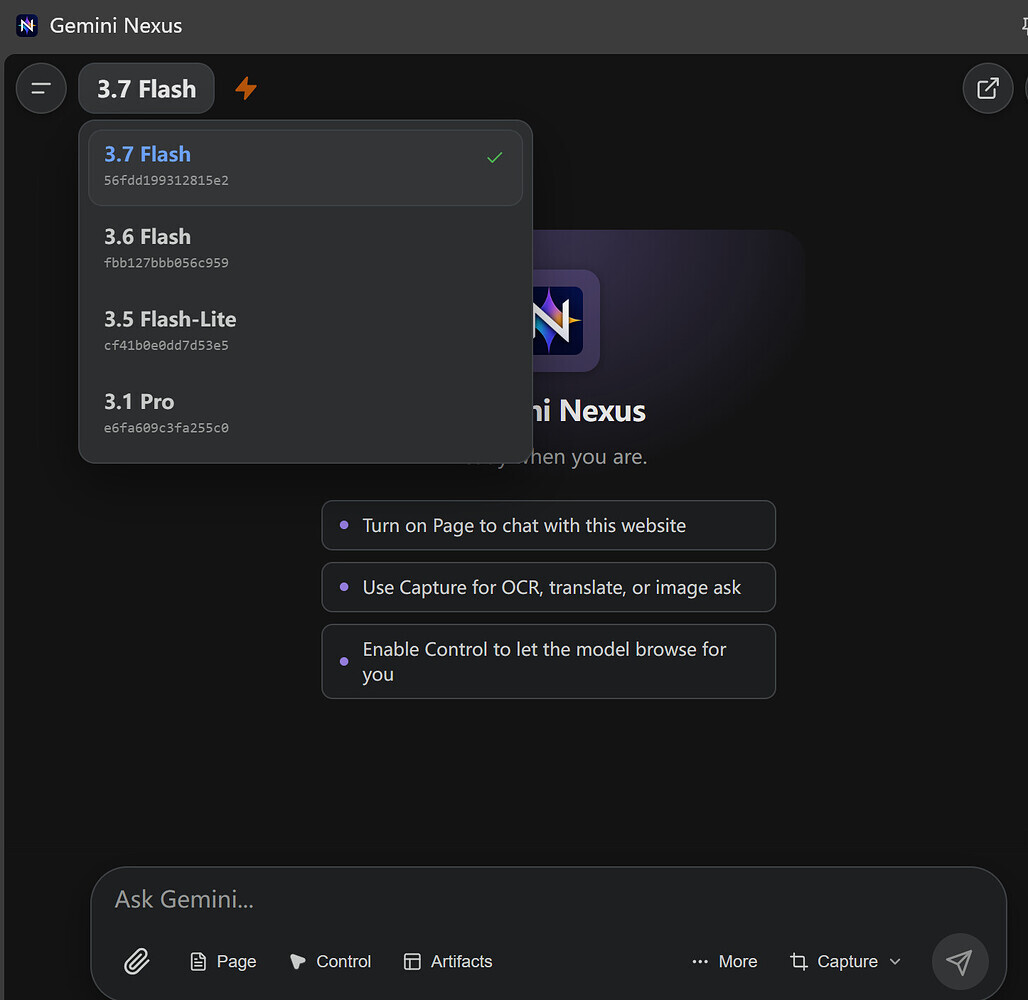Toggle the Artifacts option
The height and width of the screenshot is (1000, 1028).
coord(448,961)
